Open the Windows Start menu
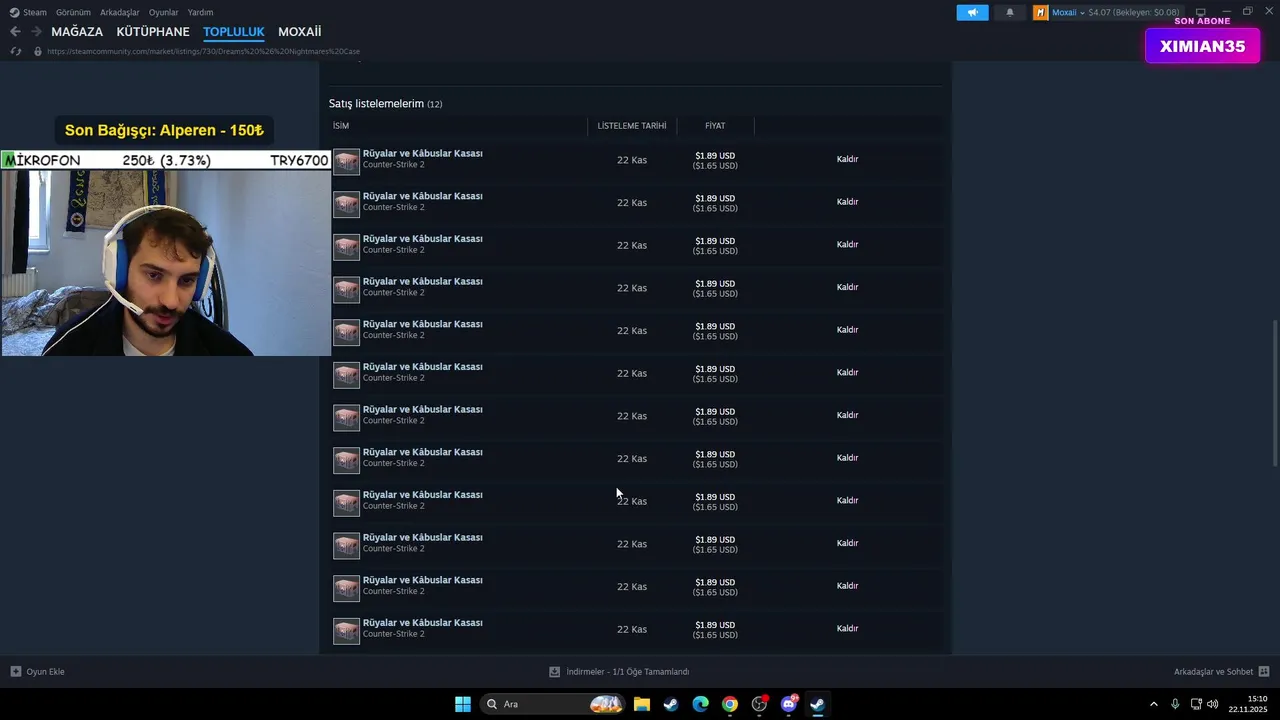Image resolution: width=1280 pixels, height=720 pixels. (463, 704)
